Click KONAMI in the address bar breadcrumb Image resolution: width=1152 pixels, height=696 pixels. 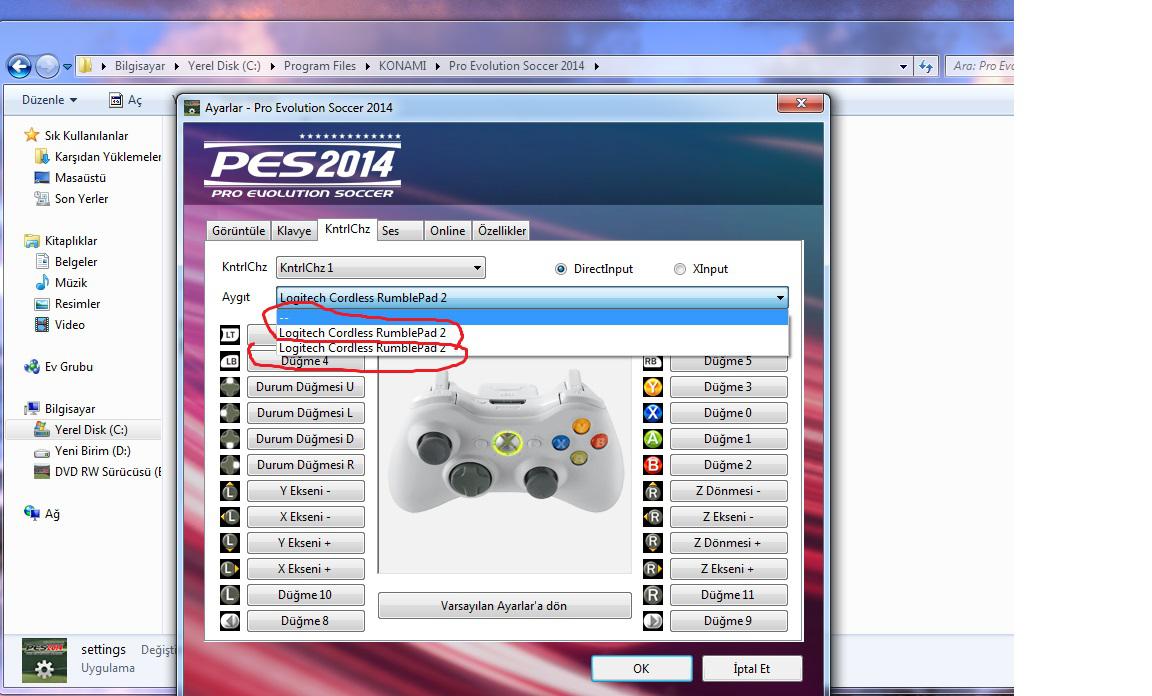(403, 66)
